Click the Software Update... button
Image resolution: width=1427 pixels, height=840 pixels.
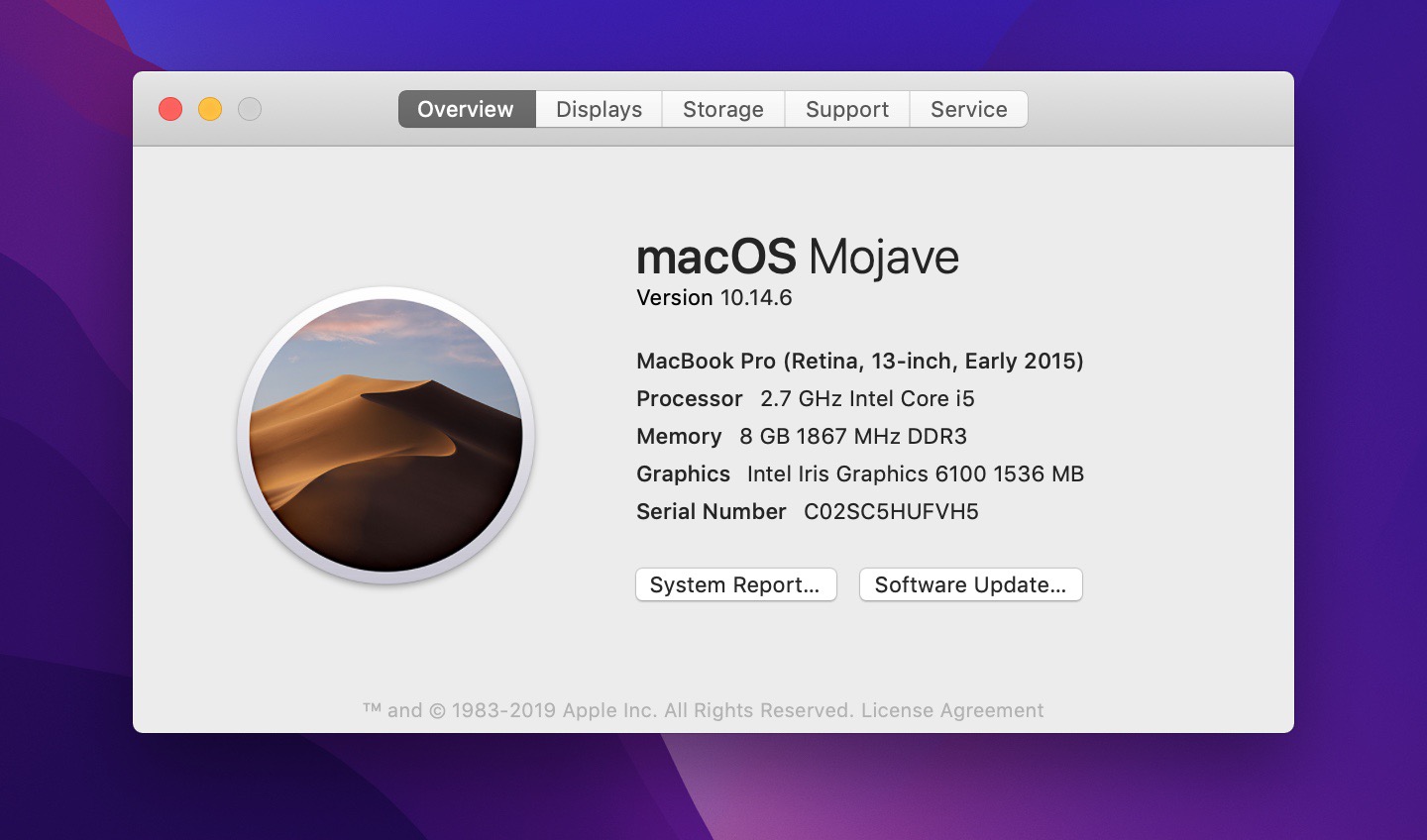click(970, 584)
